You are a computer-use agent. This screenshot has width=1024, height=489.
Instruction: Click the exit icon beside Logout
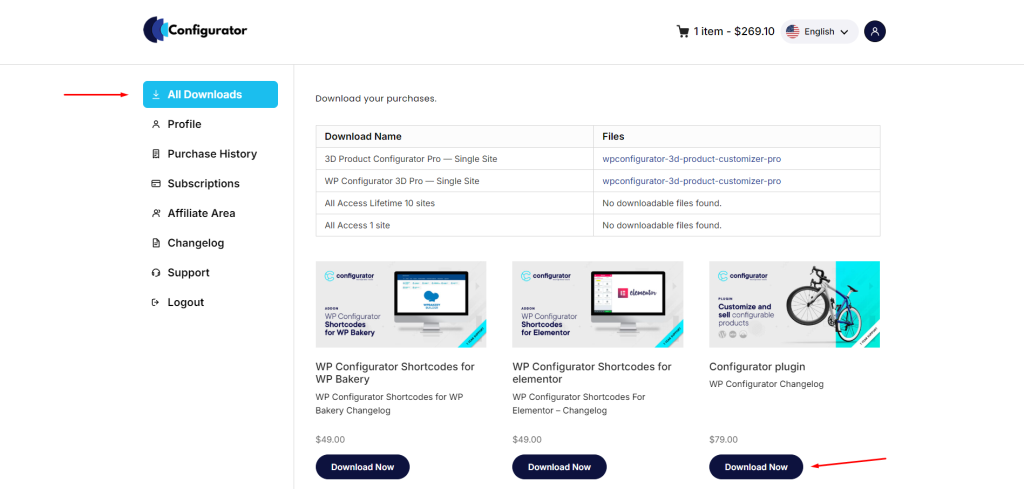(x=155, y=302)
